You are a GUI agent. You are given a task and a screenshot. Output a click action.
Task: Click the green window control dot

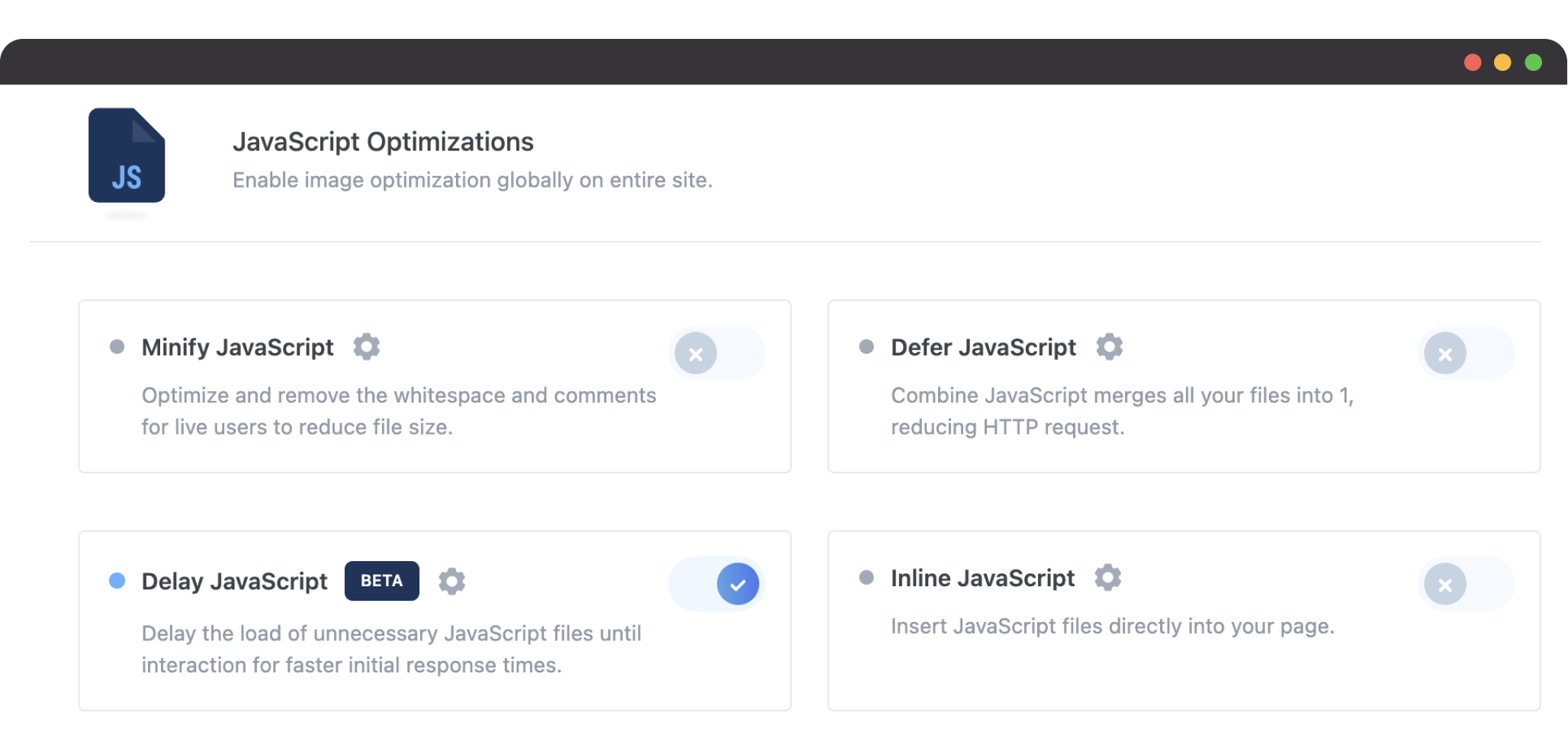click(x=1533, y=63)
